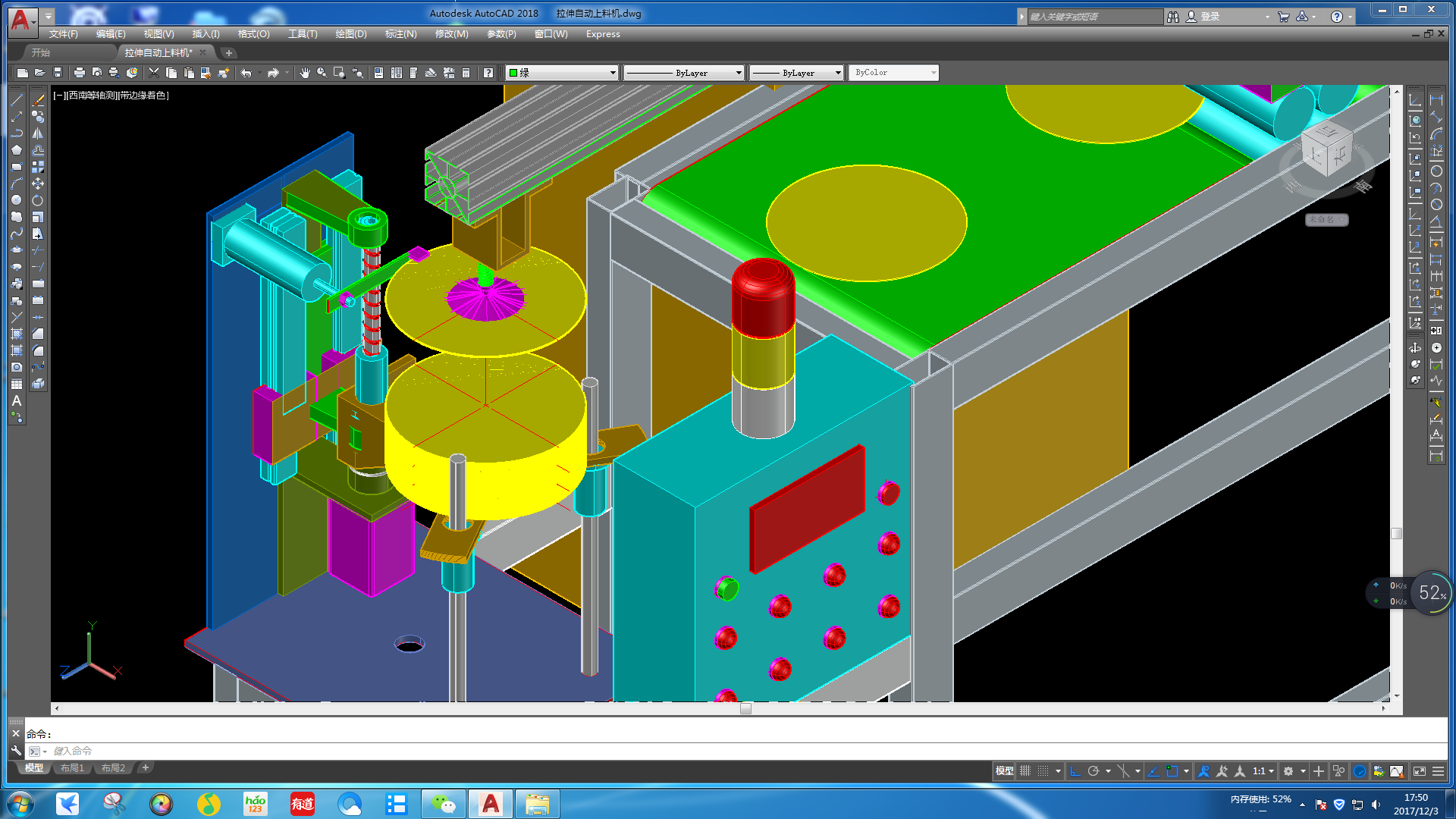Click the Save icon in toolbar
This screenshot has height=819, width=1456.
click(57, 73)
